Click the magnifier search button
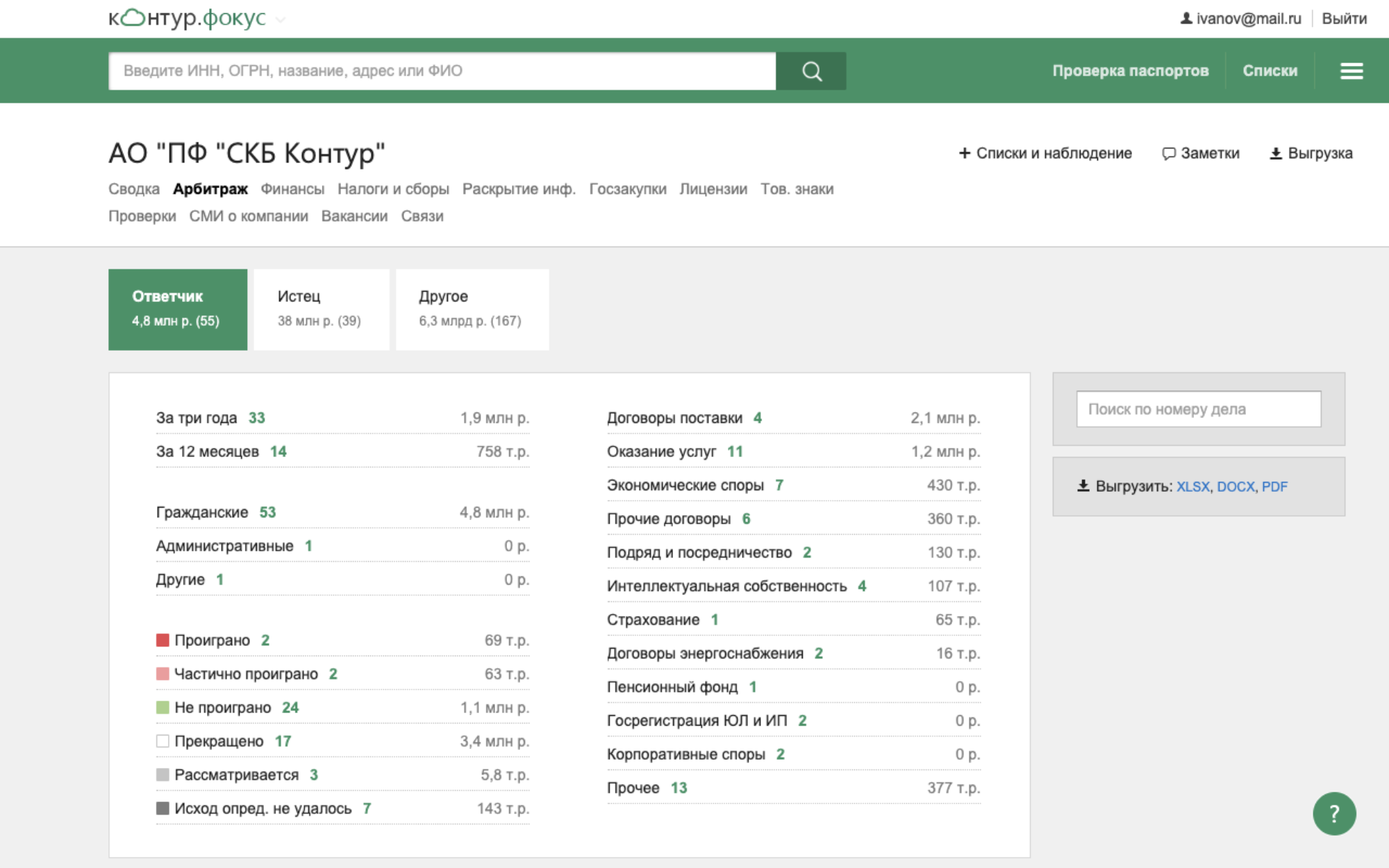Screen dimensions: 1389x868 (x=811, y=71)
